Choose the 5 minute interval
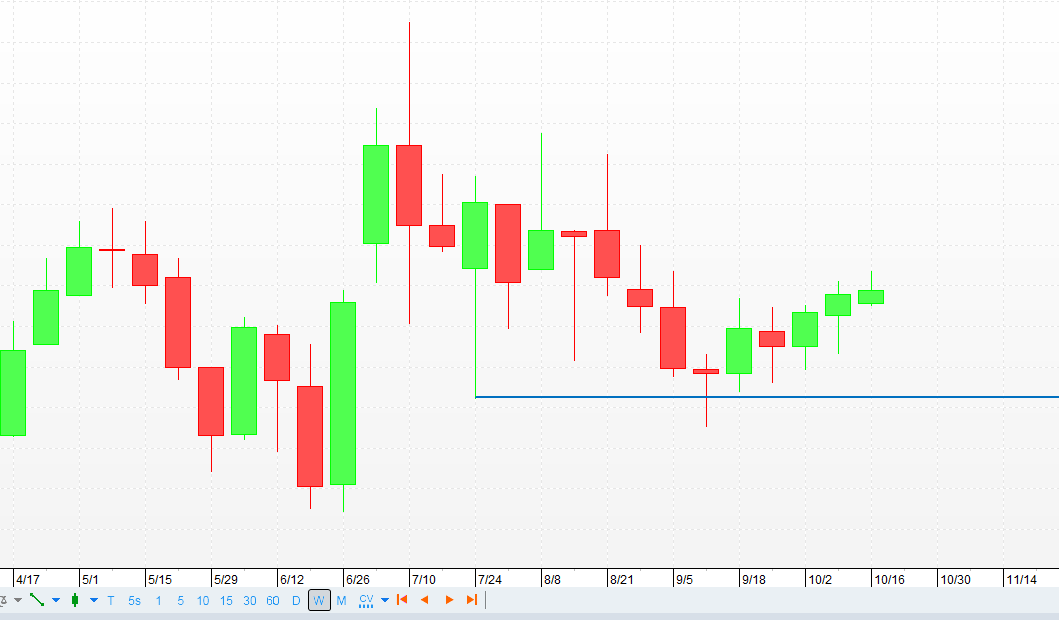1059x620 pixels. point(180,600)
